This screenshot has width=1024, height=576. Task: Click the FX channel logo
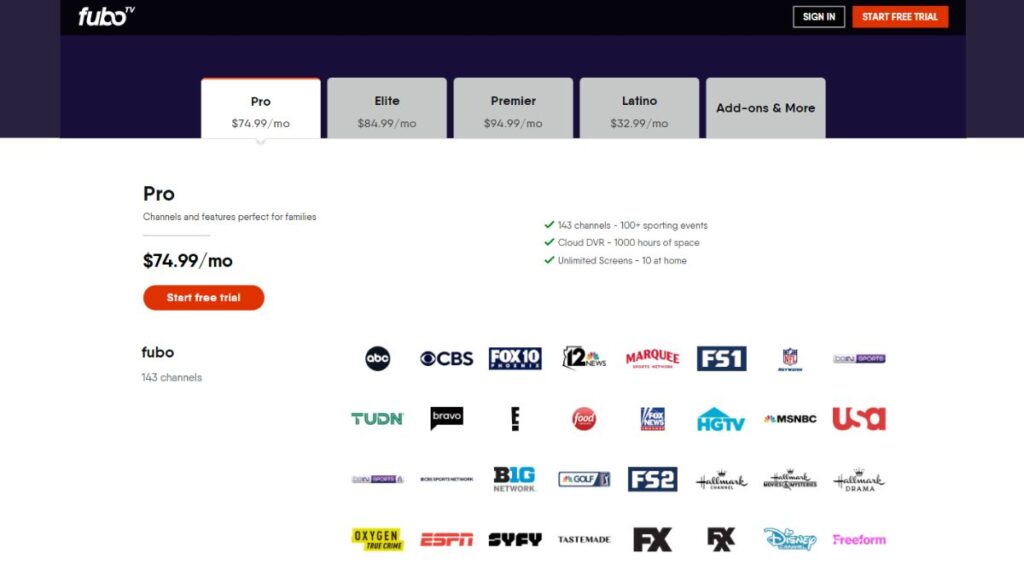(652, 539)
